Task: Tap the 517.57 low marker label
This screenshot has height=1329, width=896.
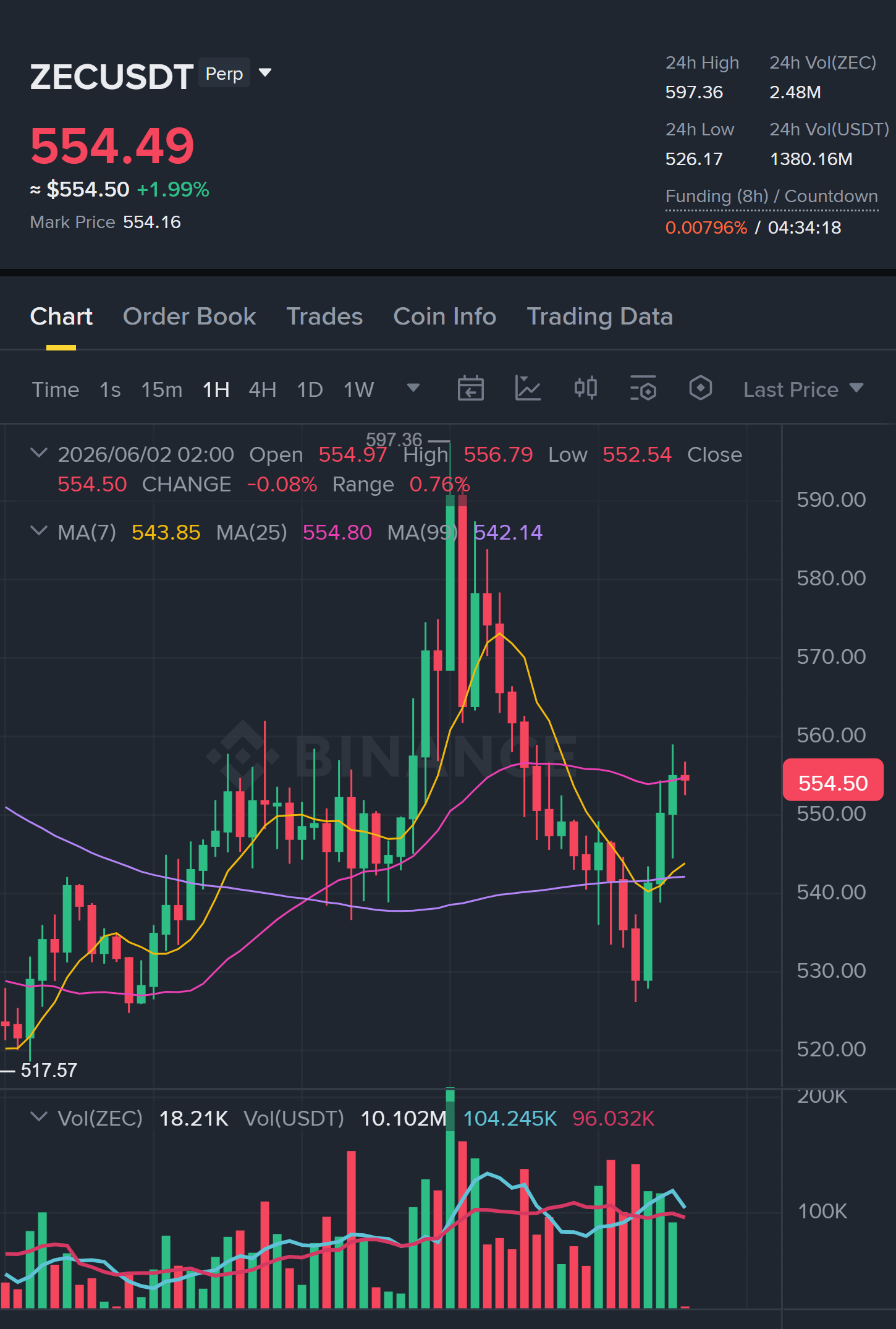Action: (x=49, y=1070)
